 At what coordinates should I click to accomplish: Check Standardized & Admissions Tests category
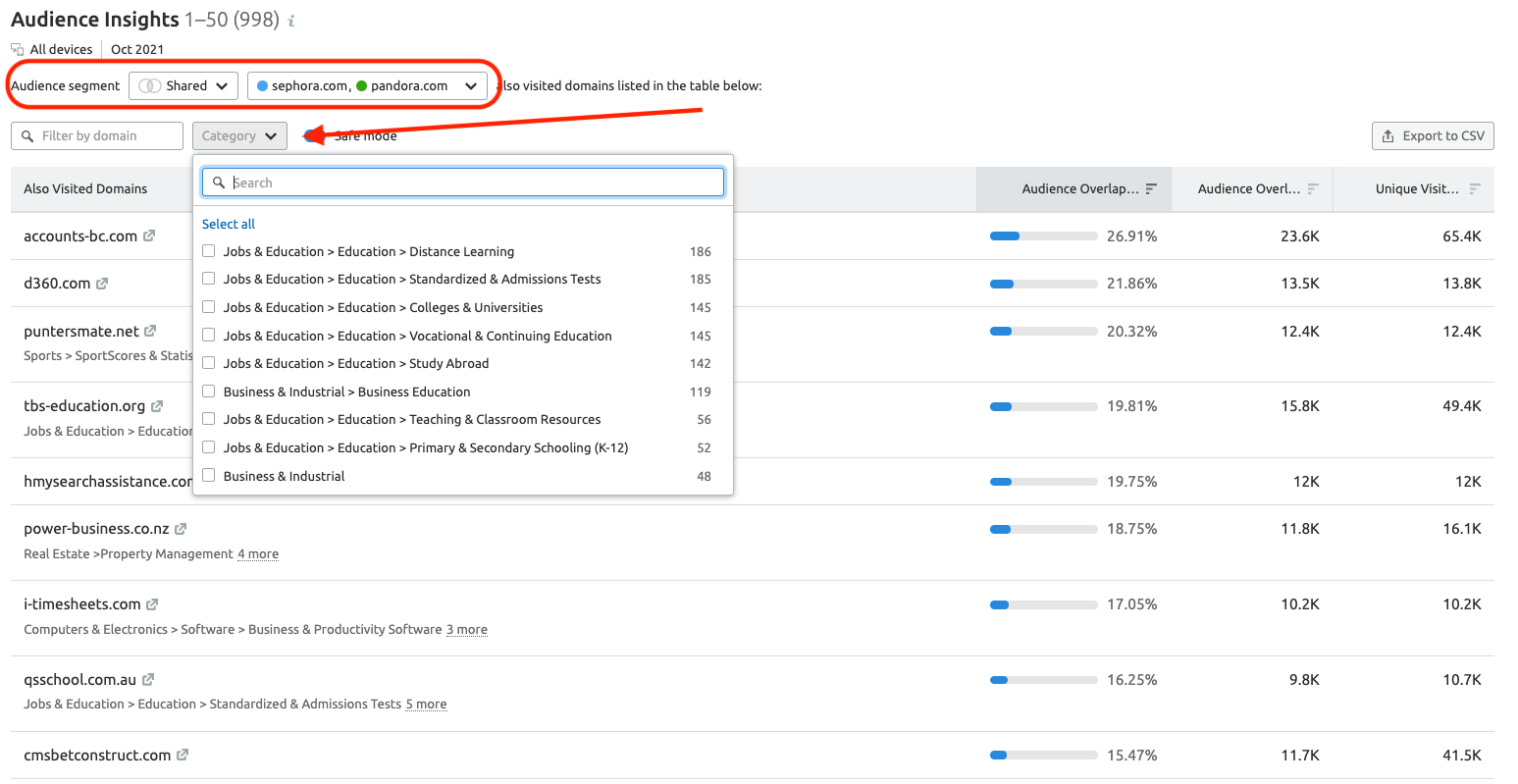[x=208, y=279]
